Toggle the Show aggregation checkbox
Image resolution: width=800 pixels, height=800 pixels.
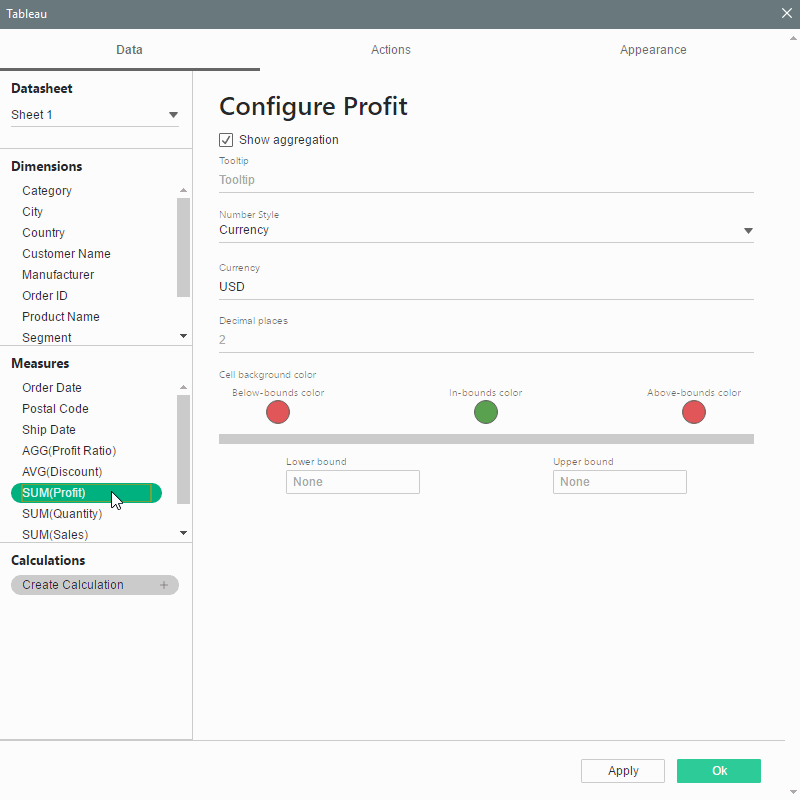(x=226, y=140)
